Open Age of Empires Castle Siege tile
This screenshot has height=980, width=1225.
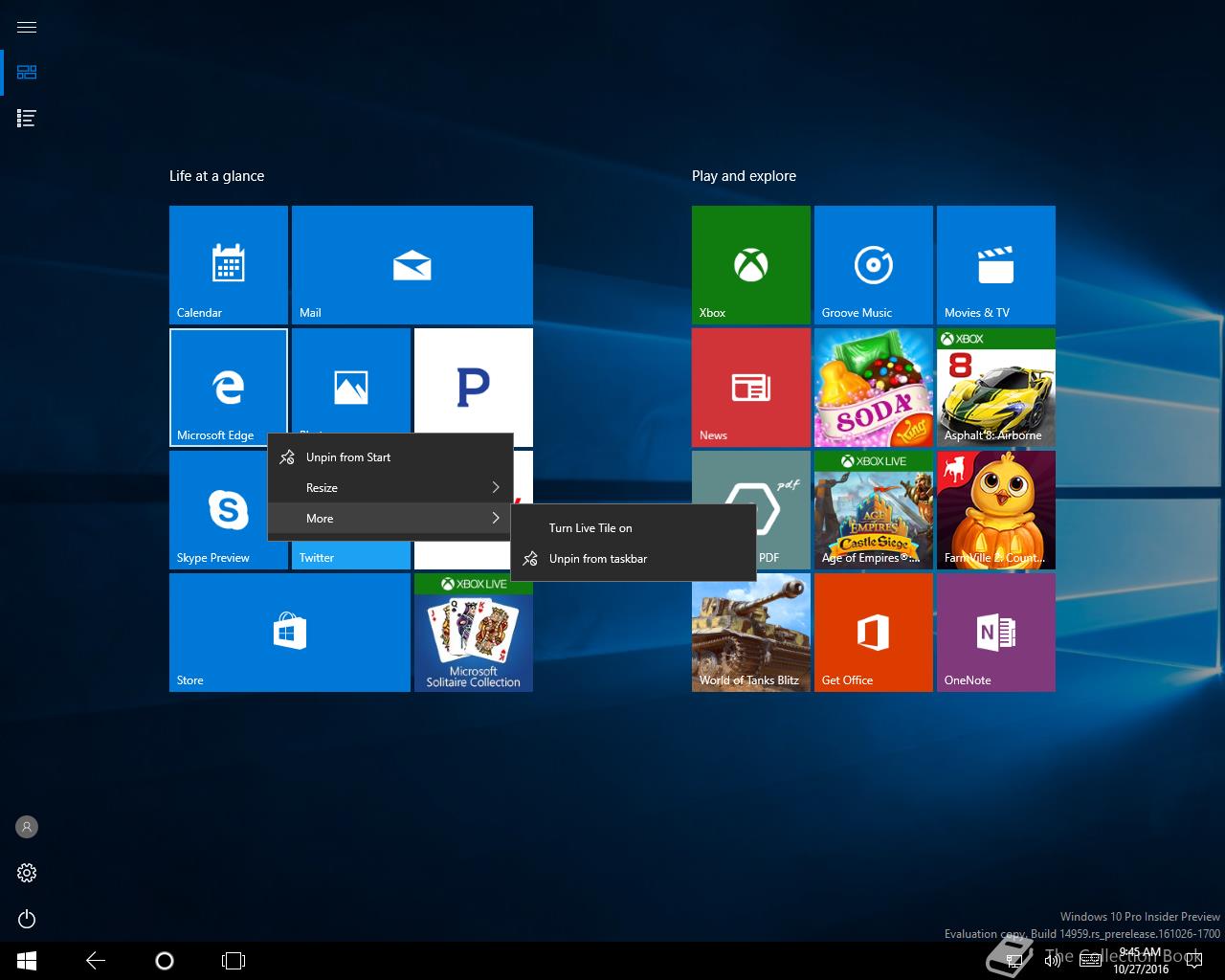point(874,510)
